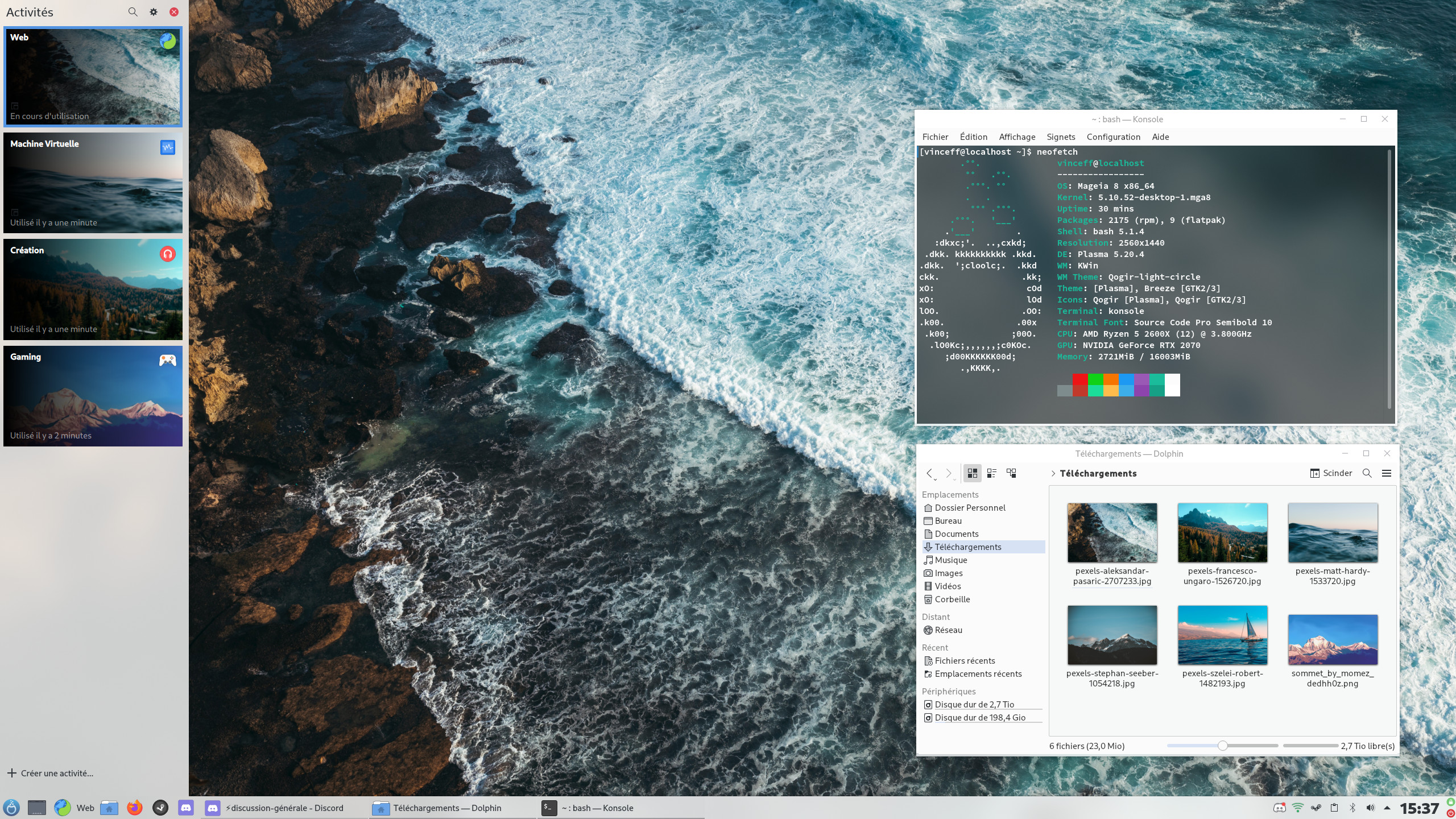1456x819 pixels.
Task: Click the 15:37 clock
Action: click(x=1419, y=808)
